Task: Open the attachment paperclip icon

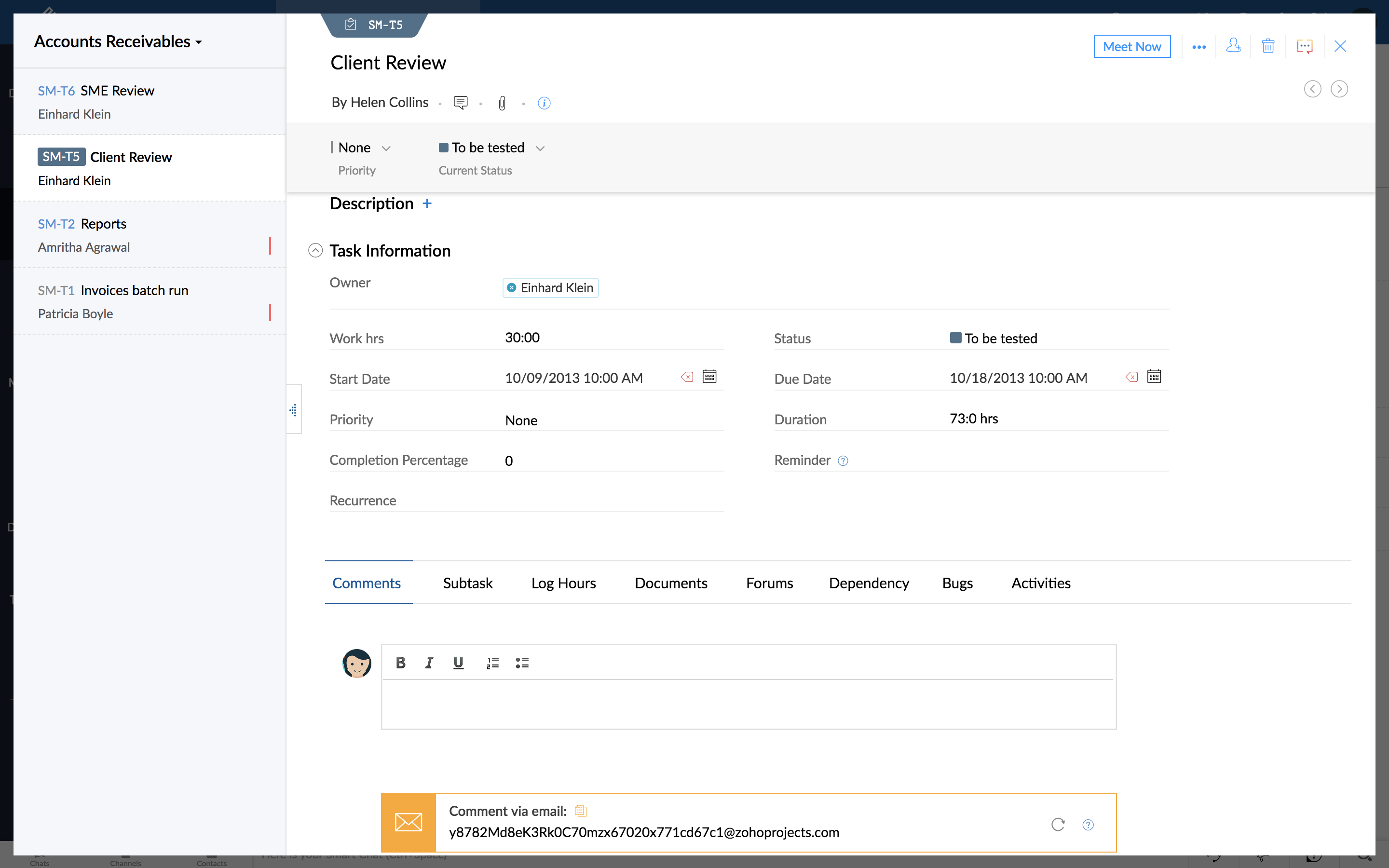Action: pyautogui.click(x=502, y=103)
